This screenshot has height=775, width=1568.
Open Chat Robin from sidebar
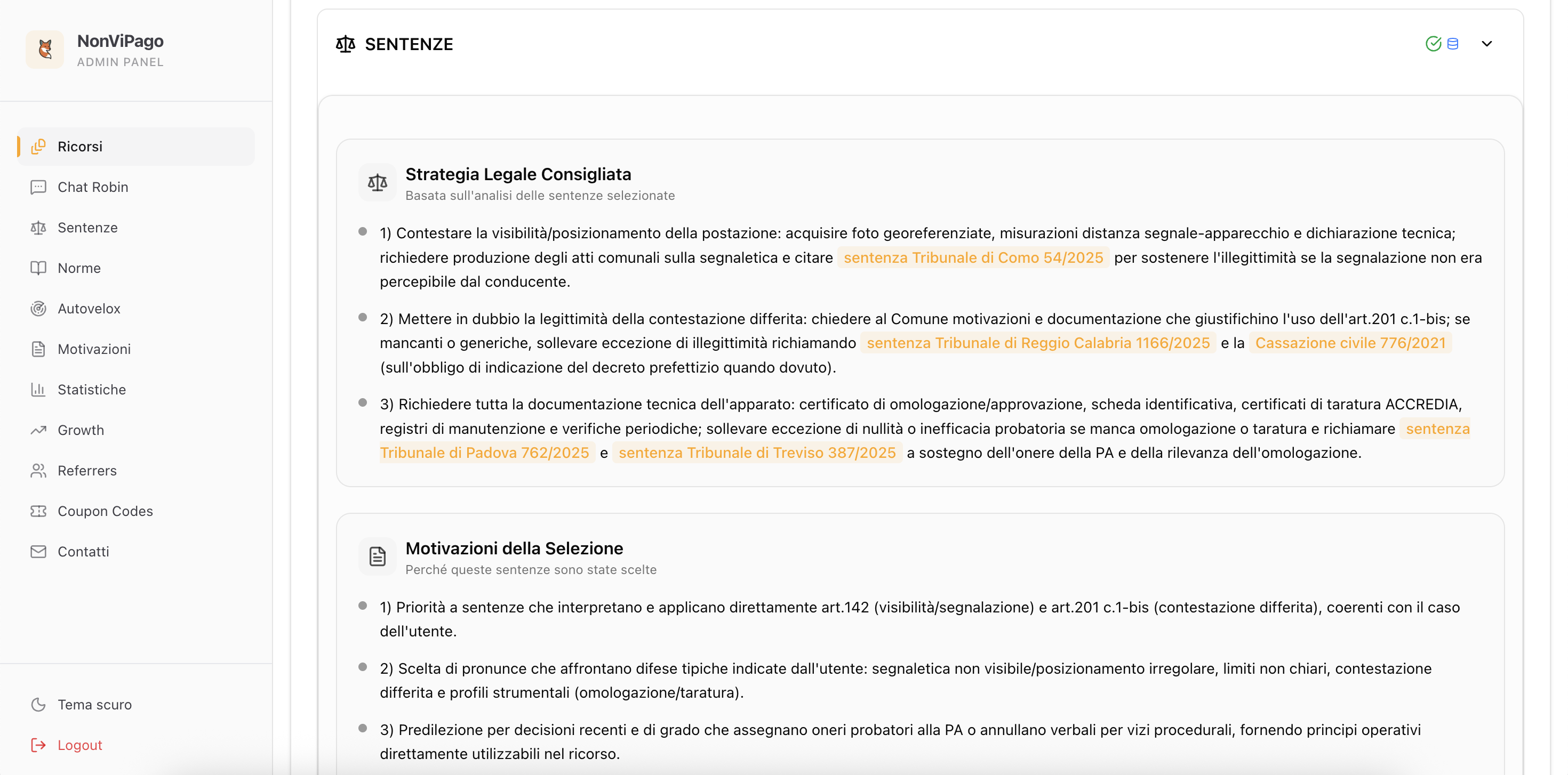(92, 187)
